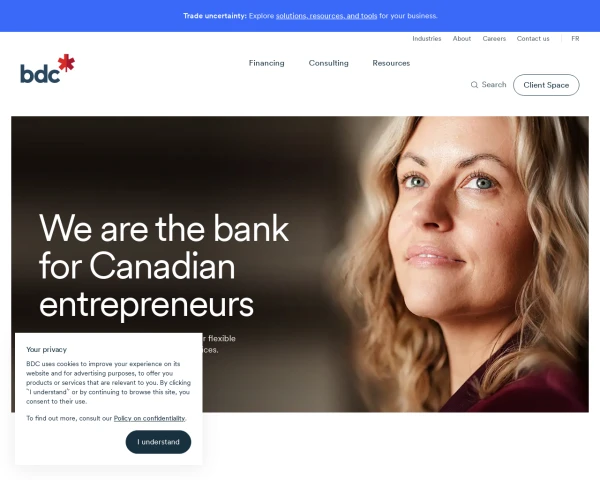Open the Contact us link

533,39
